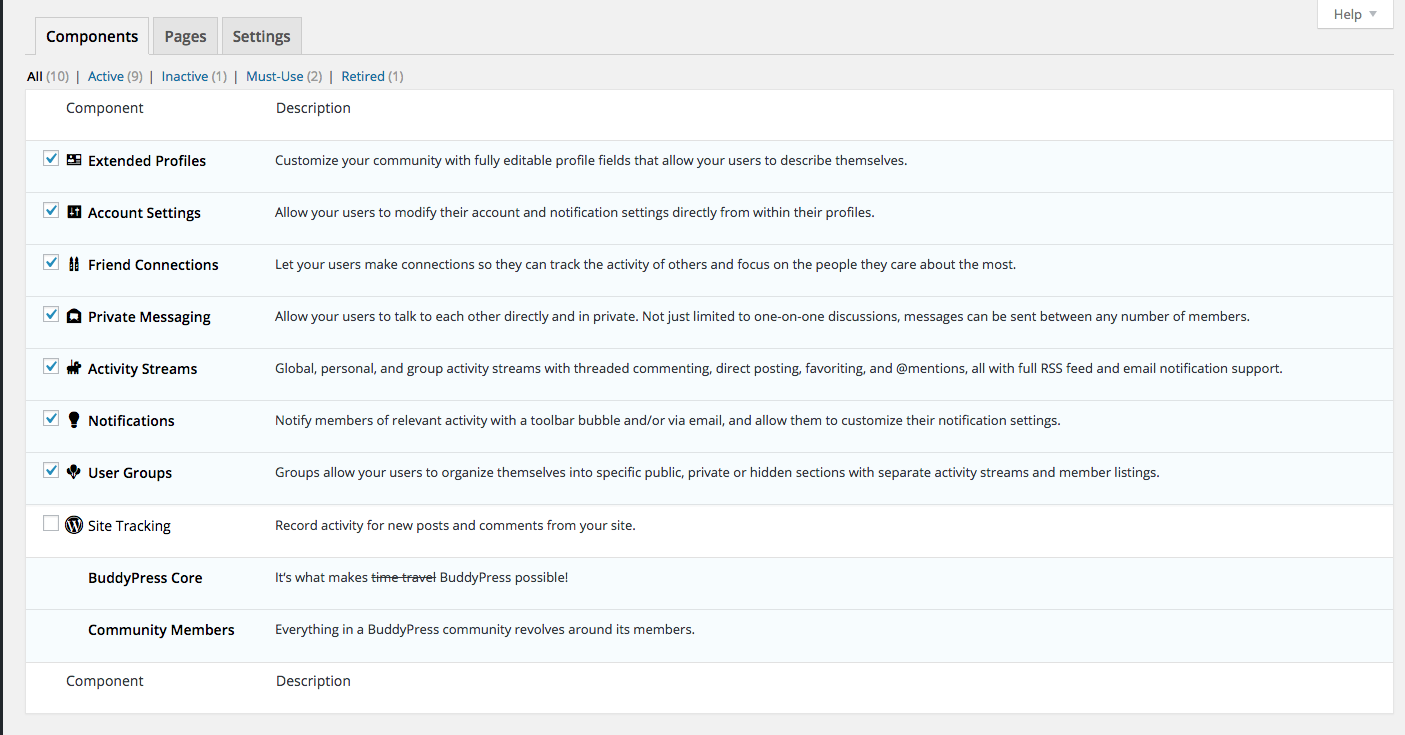Viewport: 1405px width, 735px height.
Task: Filter by Must-Use components
Action: (275, 76)
